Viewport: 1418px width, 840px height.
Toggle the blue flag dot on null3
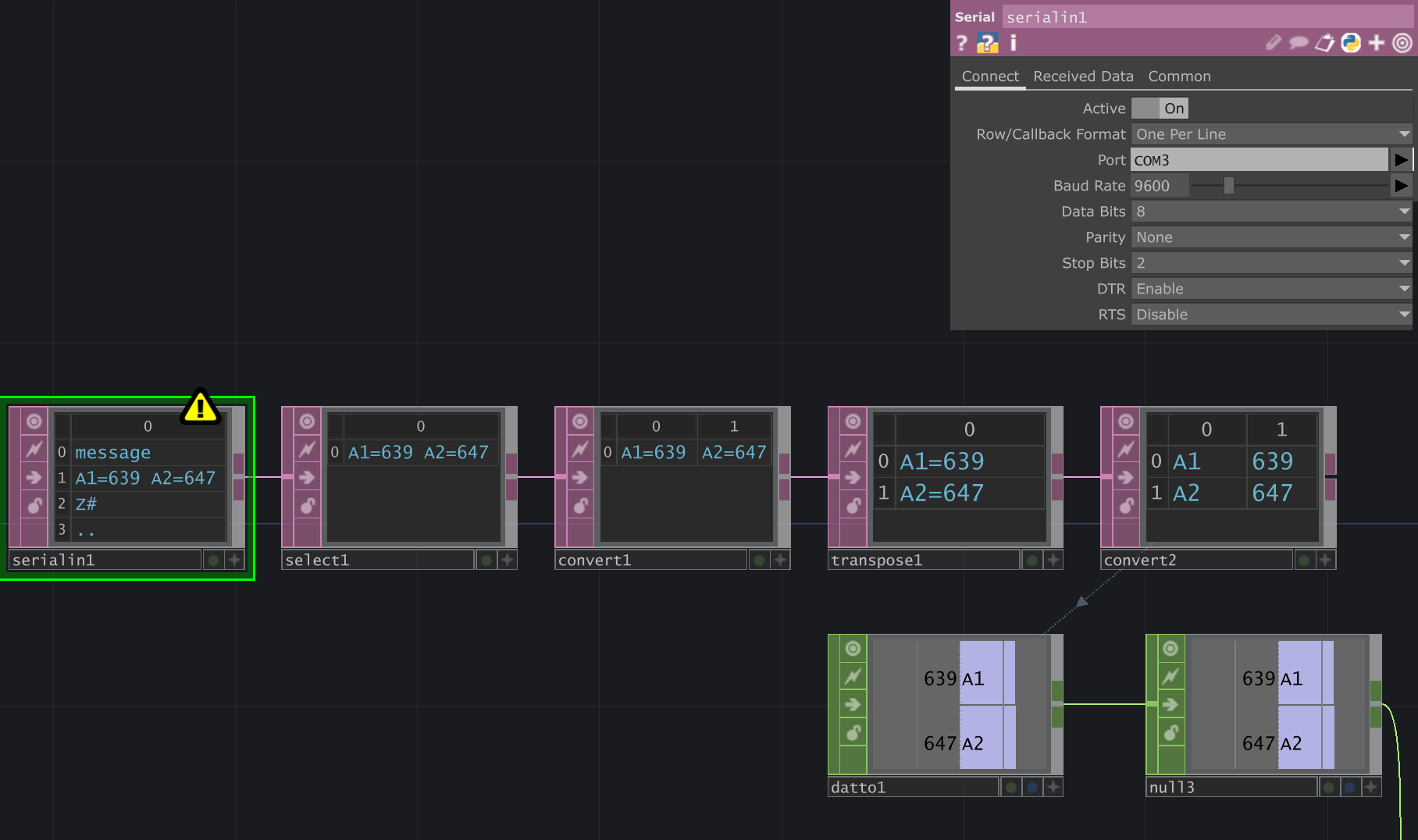click(x=1348, y=787)
